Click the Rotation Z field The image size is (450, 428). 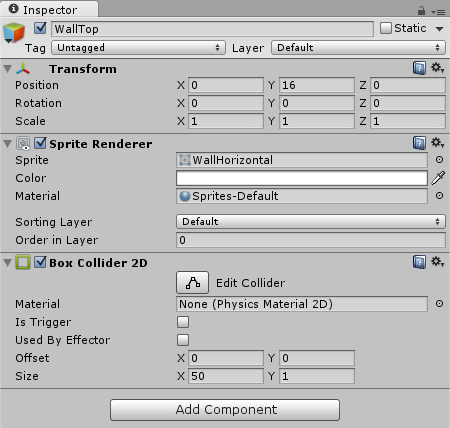click(x=408, y=103)
